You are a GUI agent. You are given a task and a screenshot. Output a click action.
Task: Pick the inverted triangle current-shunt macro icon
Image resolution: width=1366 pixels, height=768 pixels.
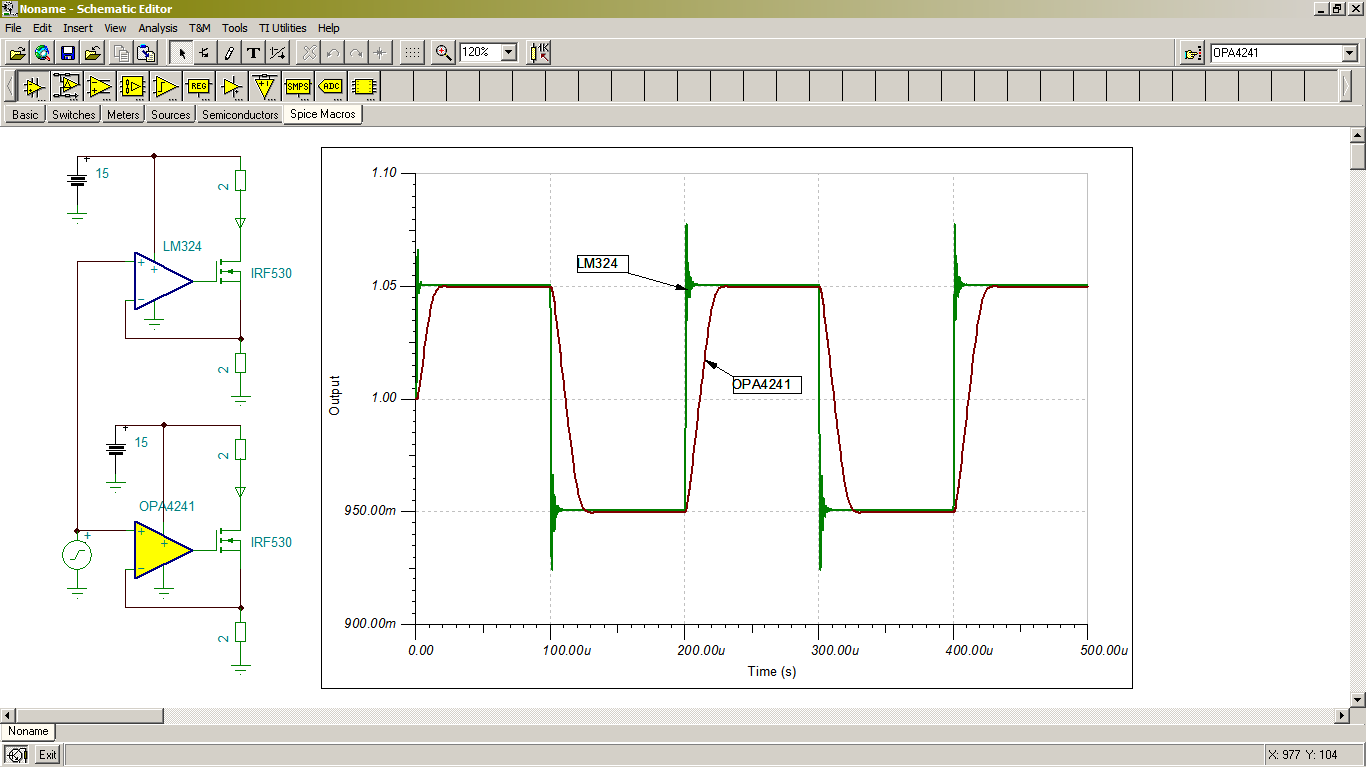pos(265,87)
